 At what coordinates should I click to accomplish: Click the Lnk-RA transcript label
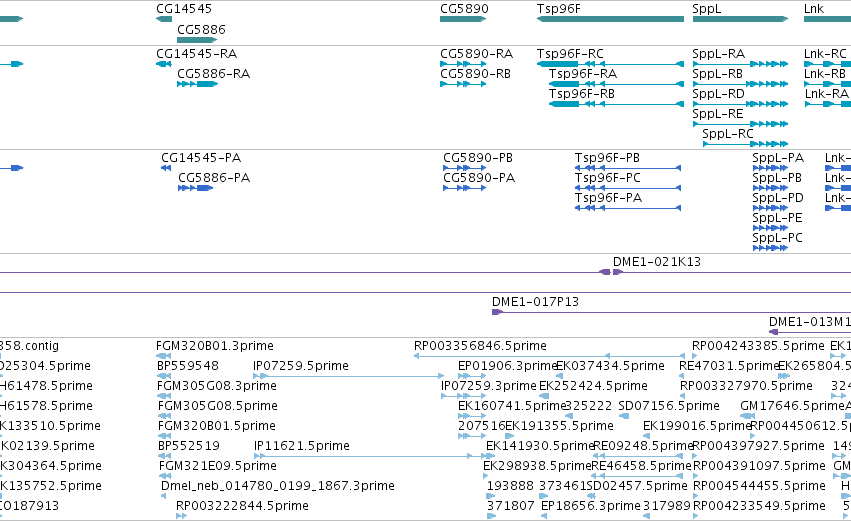click(827, 94)
